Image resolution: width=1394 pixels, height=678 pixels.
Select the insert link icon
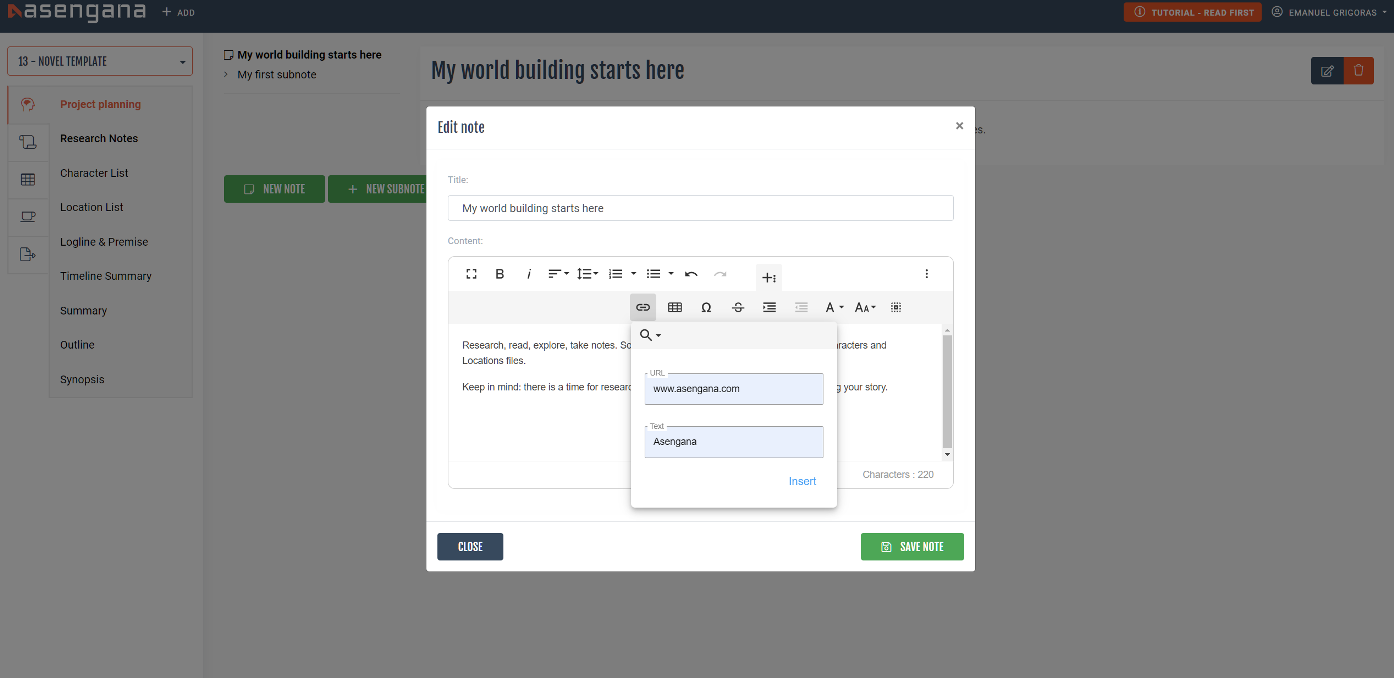click(x=643, y=307)
